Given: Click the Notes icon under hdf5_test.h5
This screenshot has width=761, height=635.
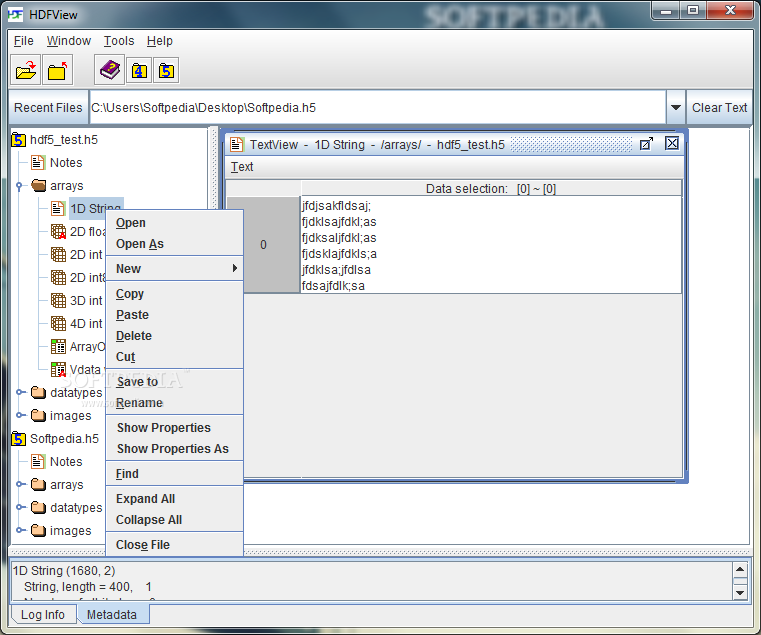Looking at the screenshot, I should (x=38, y=163).
